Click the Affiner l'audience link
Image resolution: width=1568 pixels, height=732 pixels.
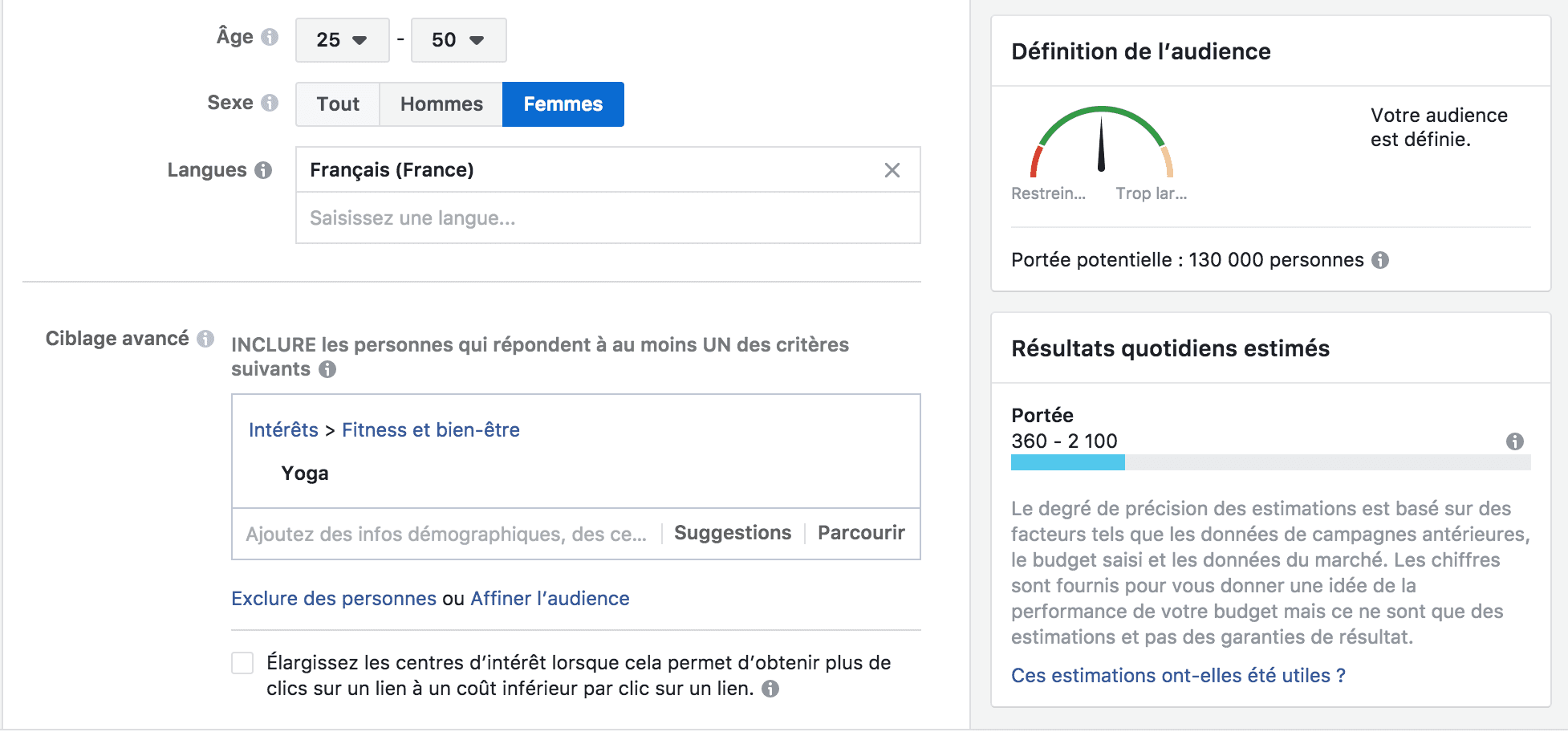pos(550,599)
